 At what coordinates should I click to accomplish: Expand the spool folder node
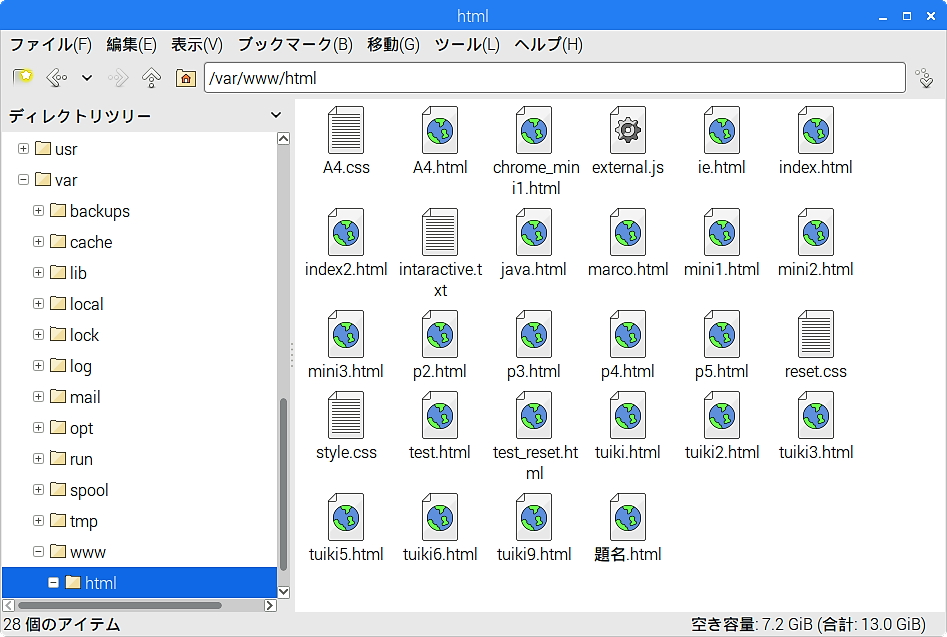(x=38, y=490)
